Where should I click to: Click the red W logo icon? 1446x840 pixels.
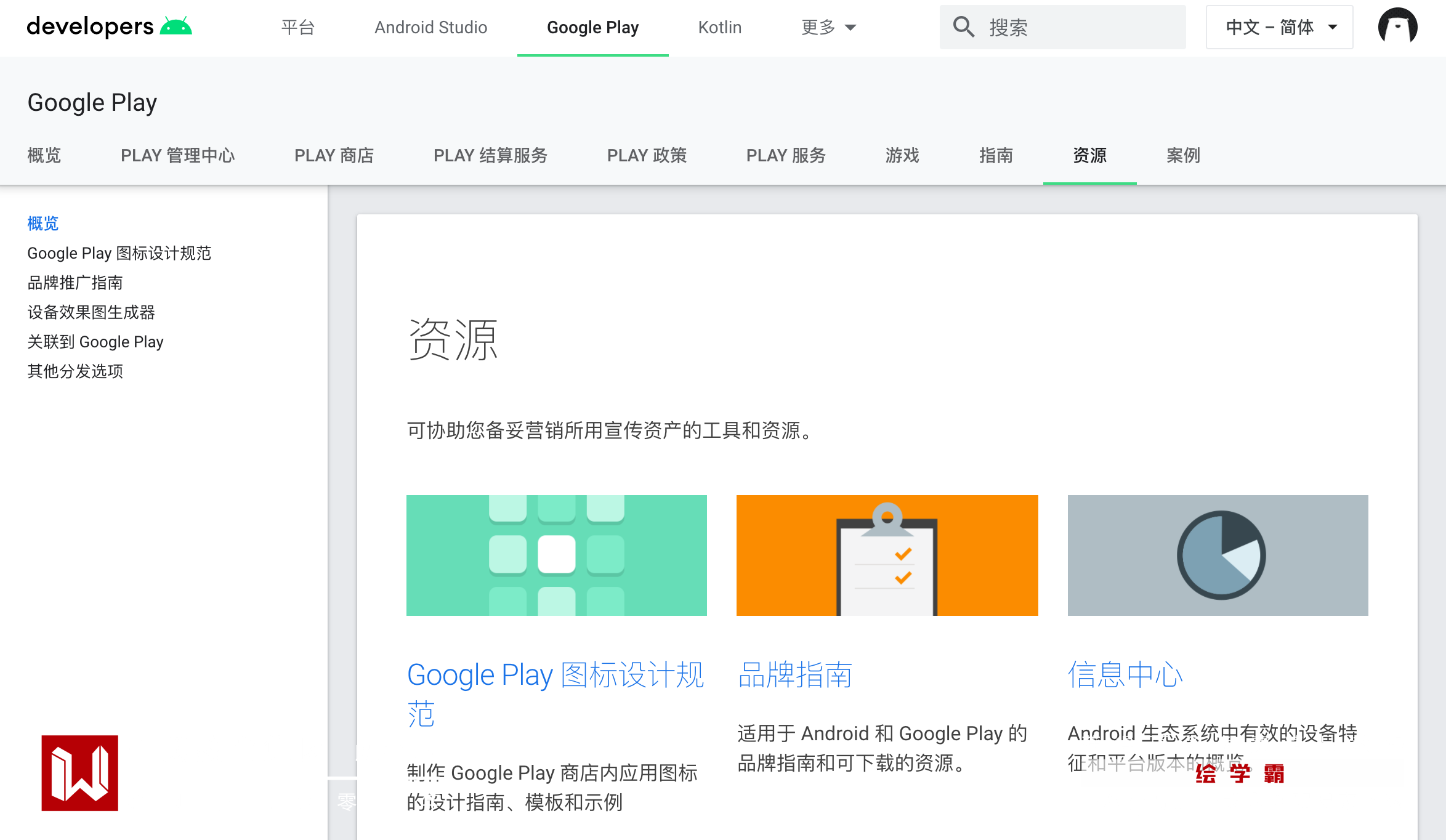click(x=80, y=773)
